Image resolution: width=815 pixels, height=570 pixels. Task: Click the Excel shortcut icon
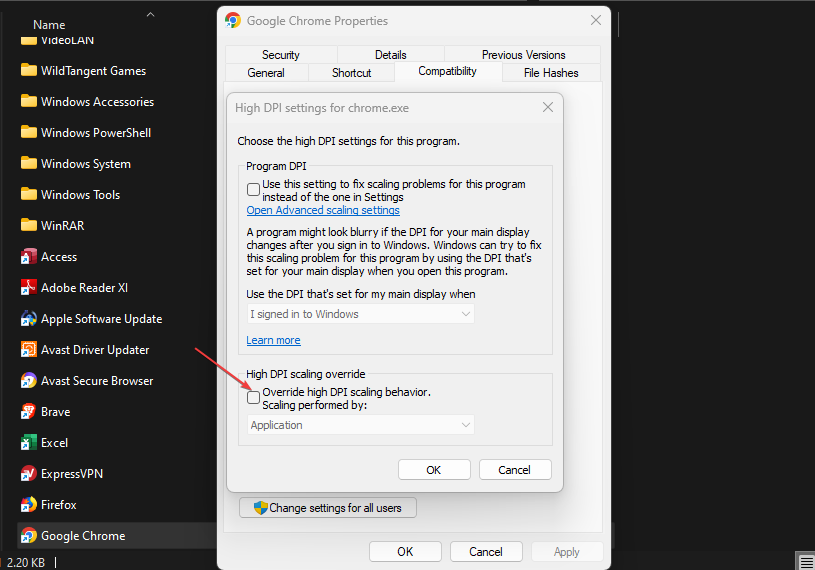coord(29,442)
